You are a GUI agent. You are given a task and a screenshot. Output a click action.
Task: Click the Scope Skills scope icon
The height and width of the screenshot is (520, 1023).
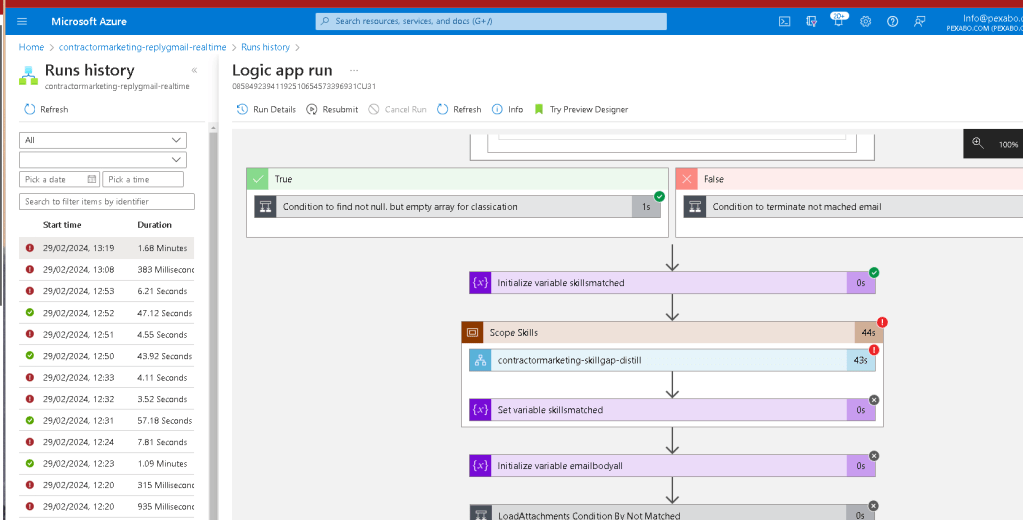point(472,332)
